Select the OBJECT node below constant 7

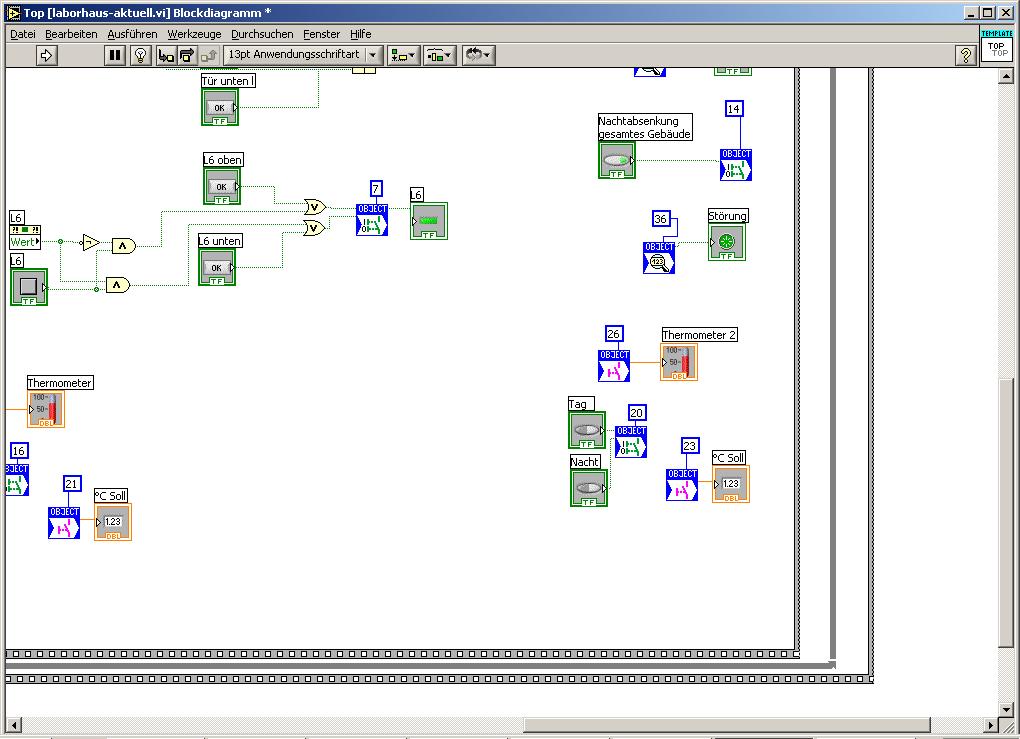372,219
